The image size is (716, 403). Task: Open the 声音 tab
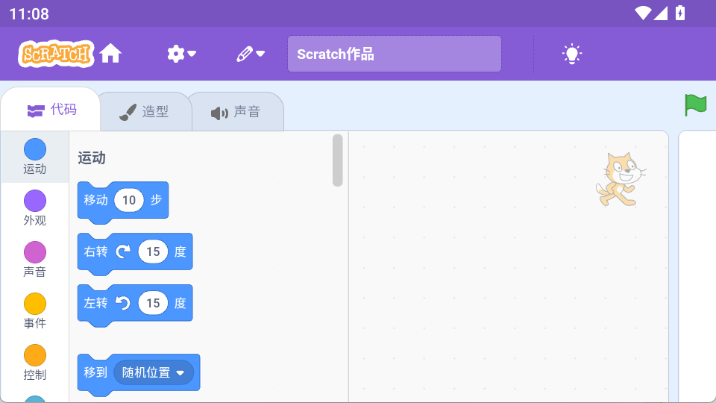tap(235, 112)
